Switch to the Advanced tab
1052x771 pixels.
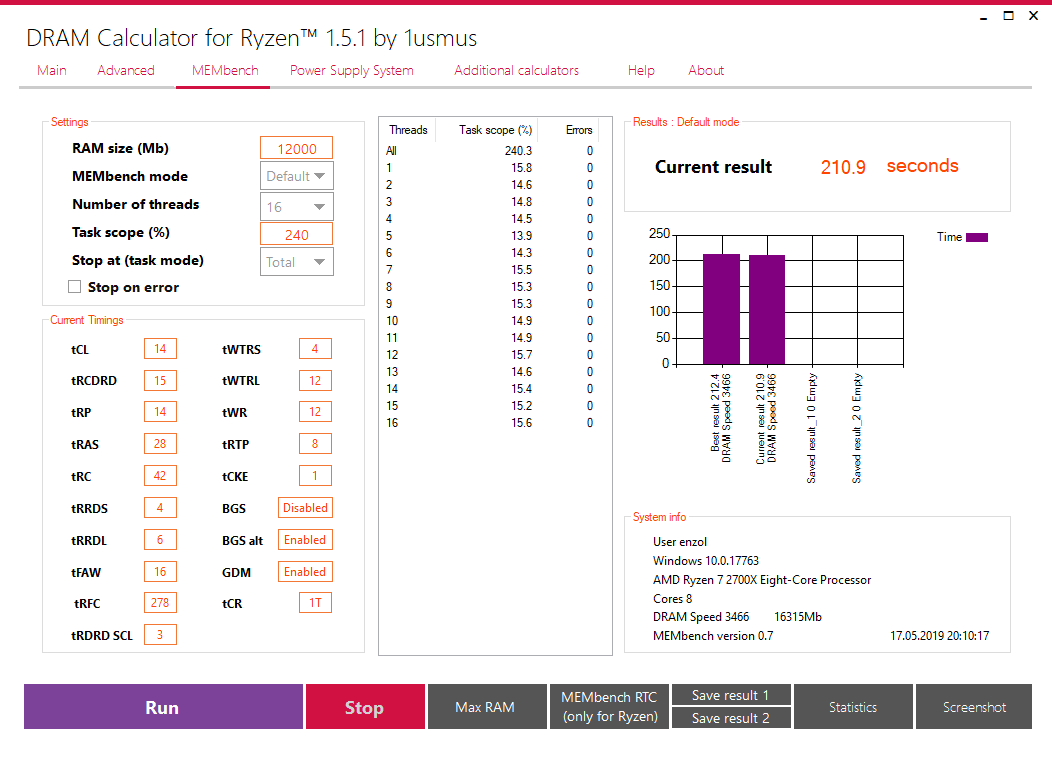[125, 70]
